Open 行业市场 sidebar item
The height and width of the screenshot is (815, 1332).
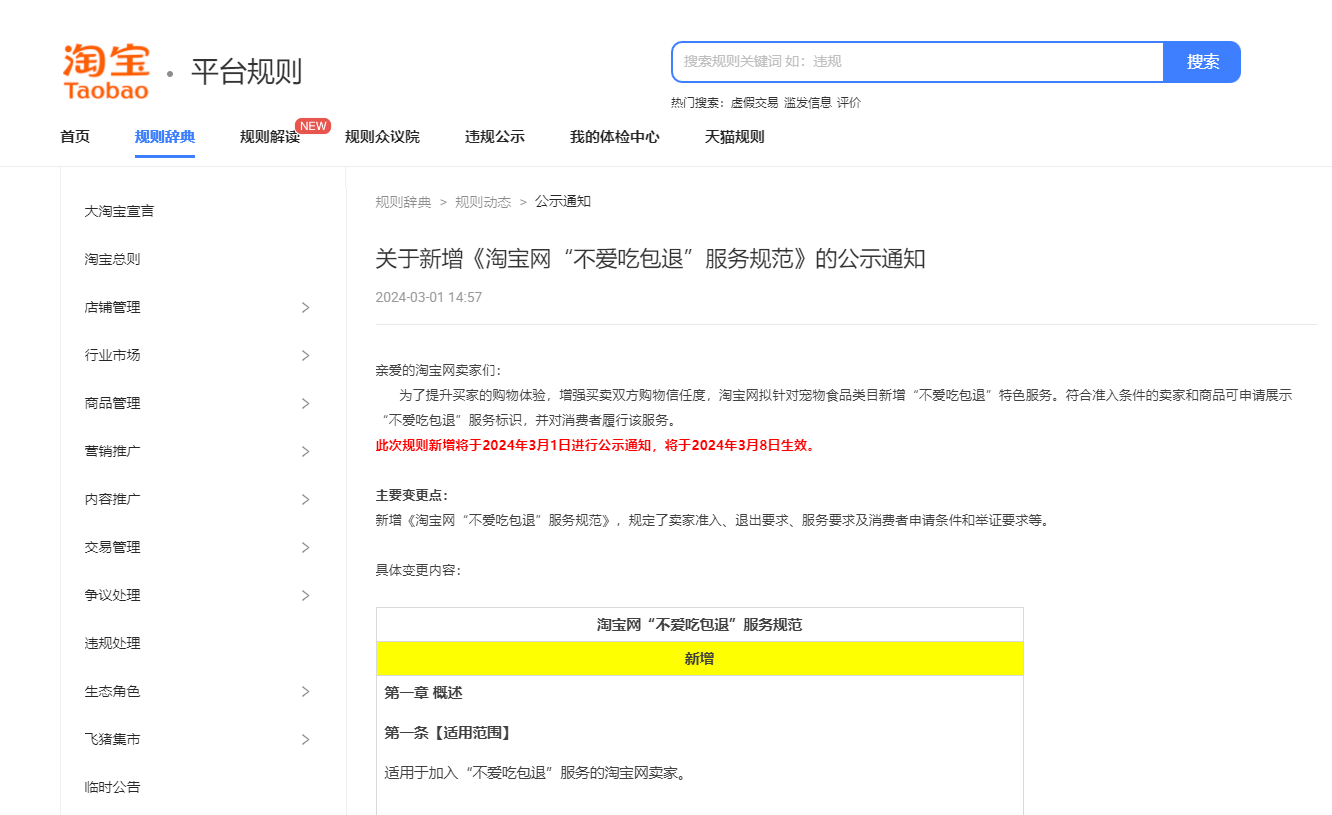(x=112, y=355)
